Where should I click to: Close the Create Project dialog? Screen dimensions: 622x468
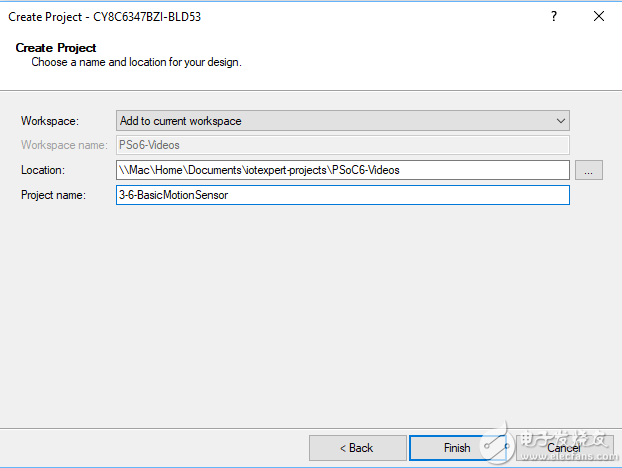(598, 17)
